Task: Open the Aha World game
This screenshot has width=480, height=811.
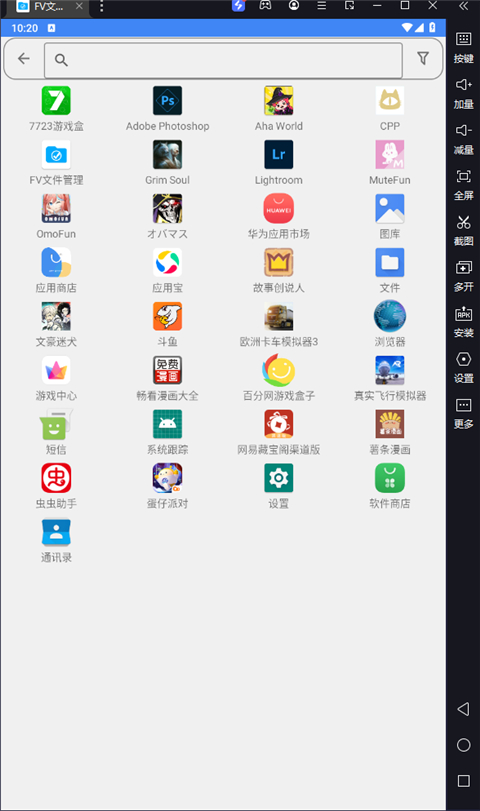Action: (x=278, y=100)
